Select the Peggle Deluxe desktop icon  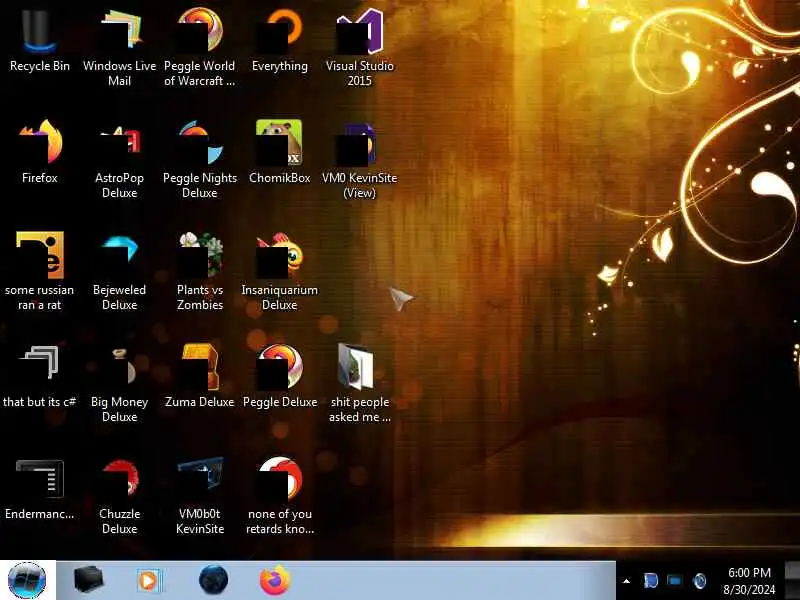click(280, 377)
